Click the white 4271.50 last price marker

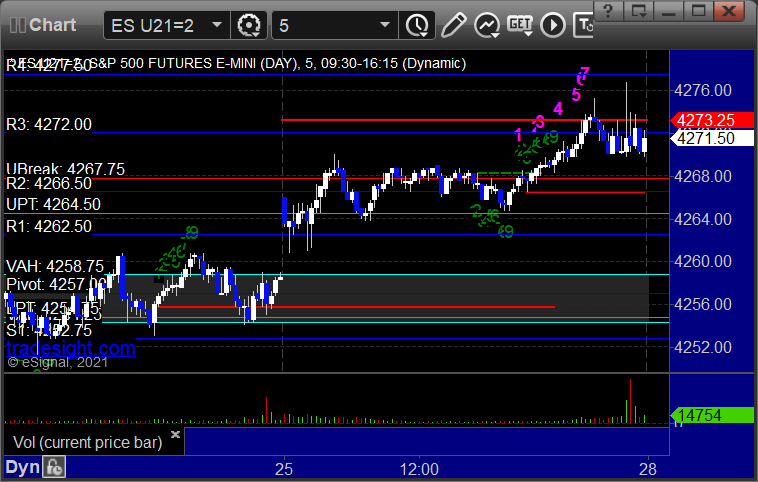(712, 138)
